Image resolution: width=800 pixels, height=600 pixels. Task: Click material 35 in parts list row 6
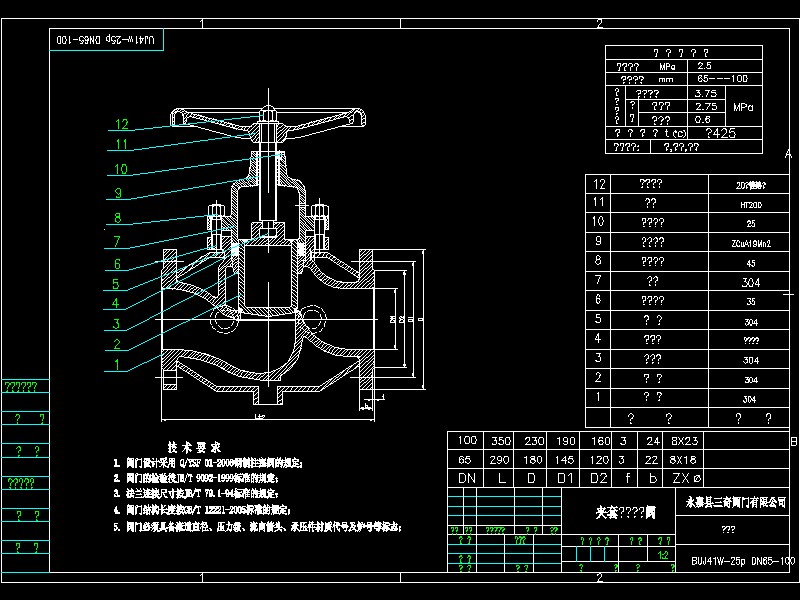751,302
